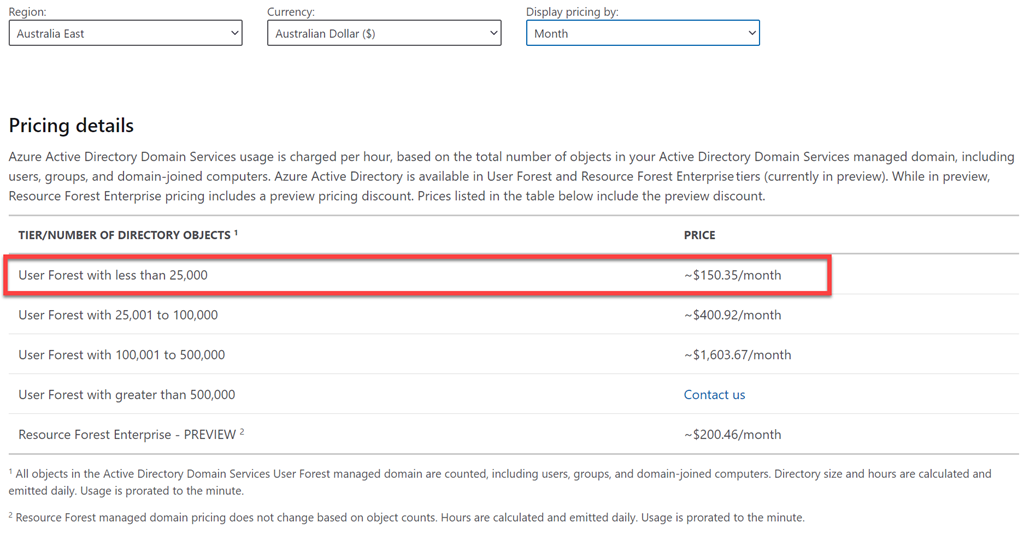Select User Forest with greater than 500,000
The height and width of the screenshot is (552, 1024).
(127, 395)
